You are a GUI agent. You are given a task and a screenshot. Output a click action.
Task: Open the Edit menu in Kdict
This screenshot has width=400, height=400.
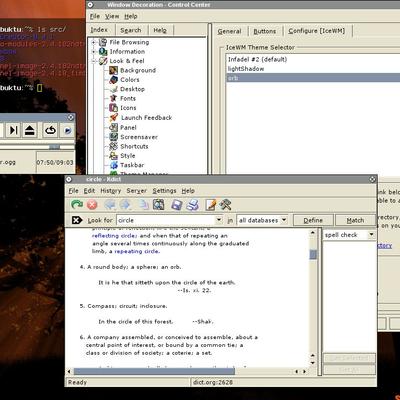pos(89,191)
